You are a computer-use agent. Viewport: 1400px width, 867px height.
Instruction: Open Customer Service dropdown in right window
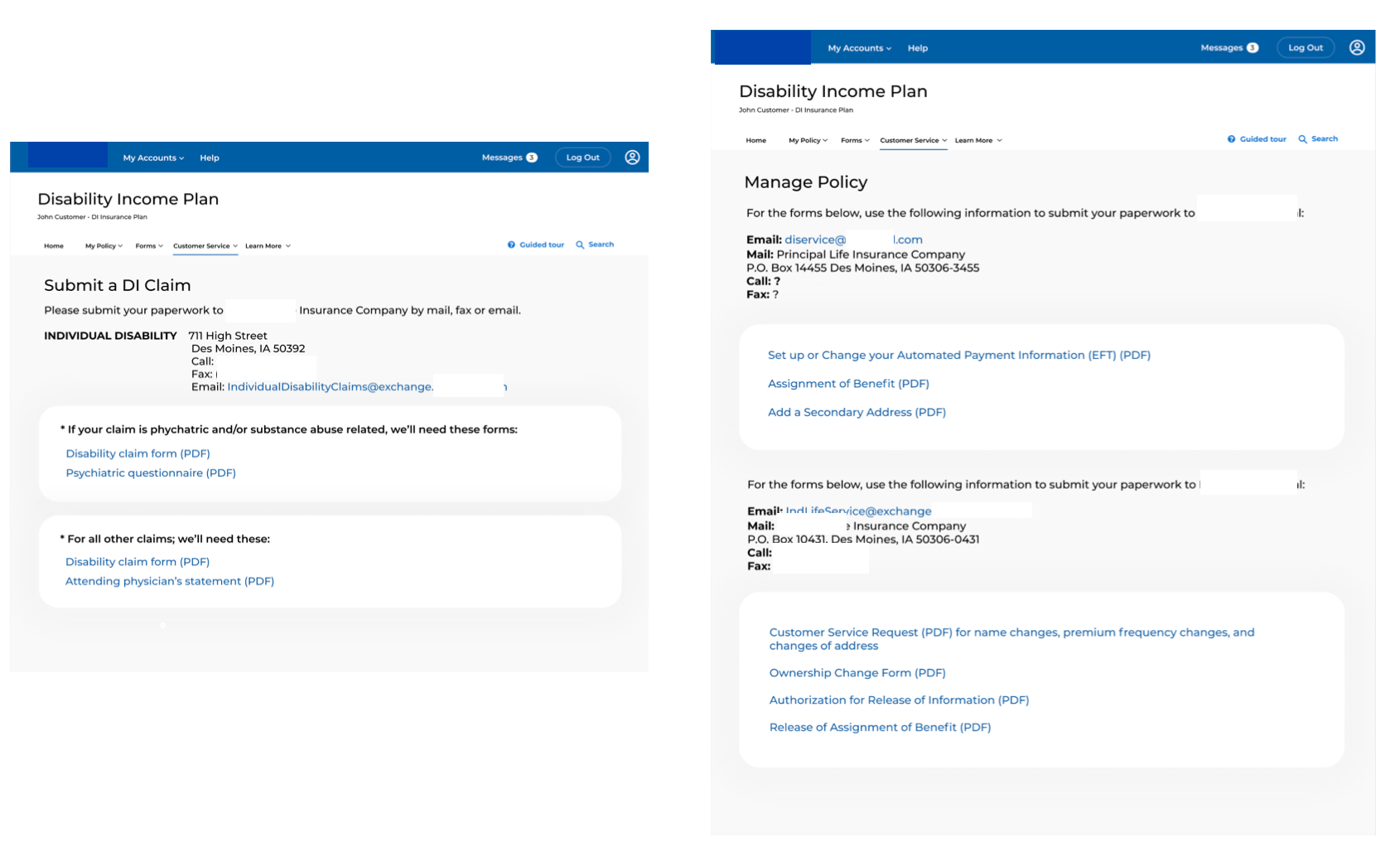pyautogui.click(x=913, y=141)
